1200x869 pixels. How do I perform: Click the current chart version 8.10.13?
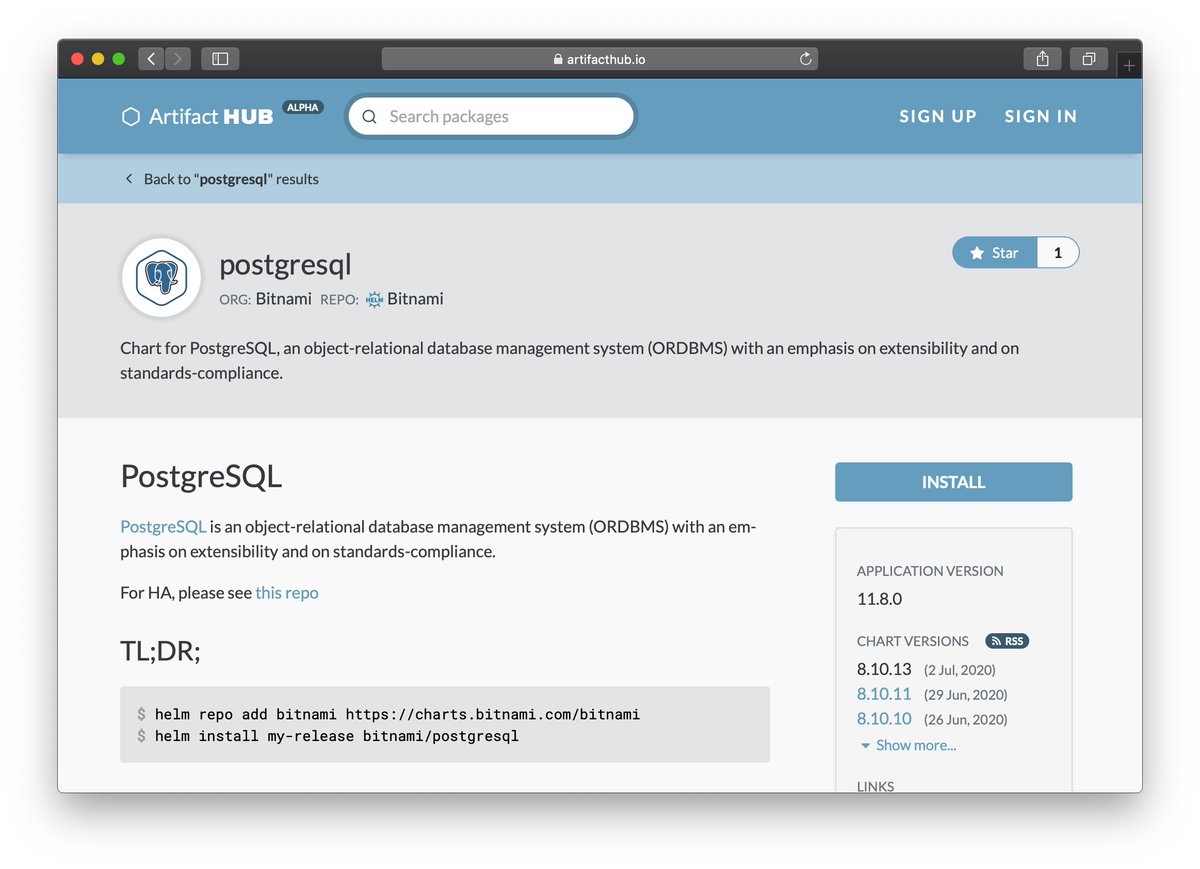pos(884,669)
